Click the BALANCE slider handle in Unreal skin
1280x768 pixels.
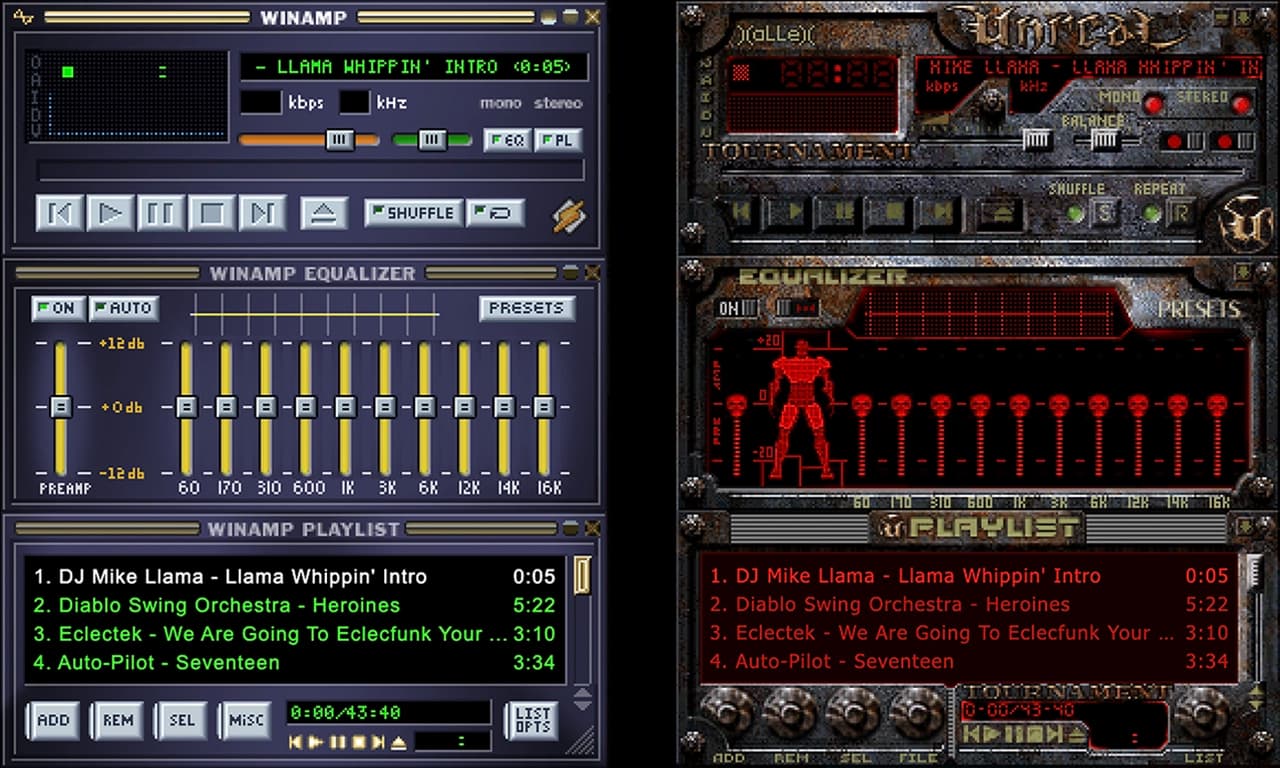1104,140
